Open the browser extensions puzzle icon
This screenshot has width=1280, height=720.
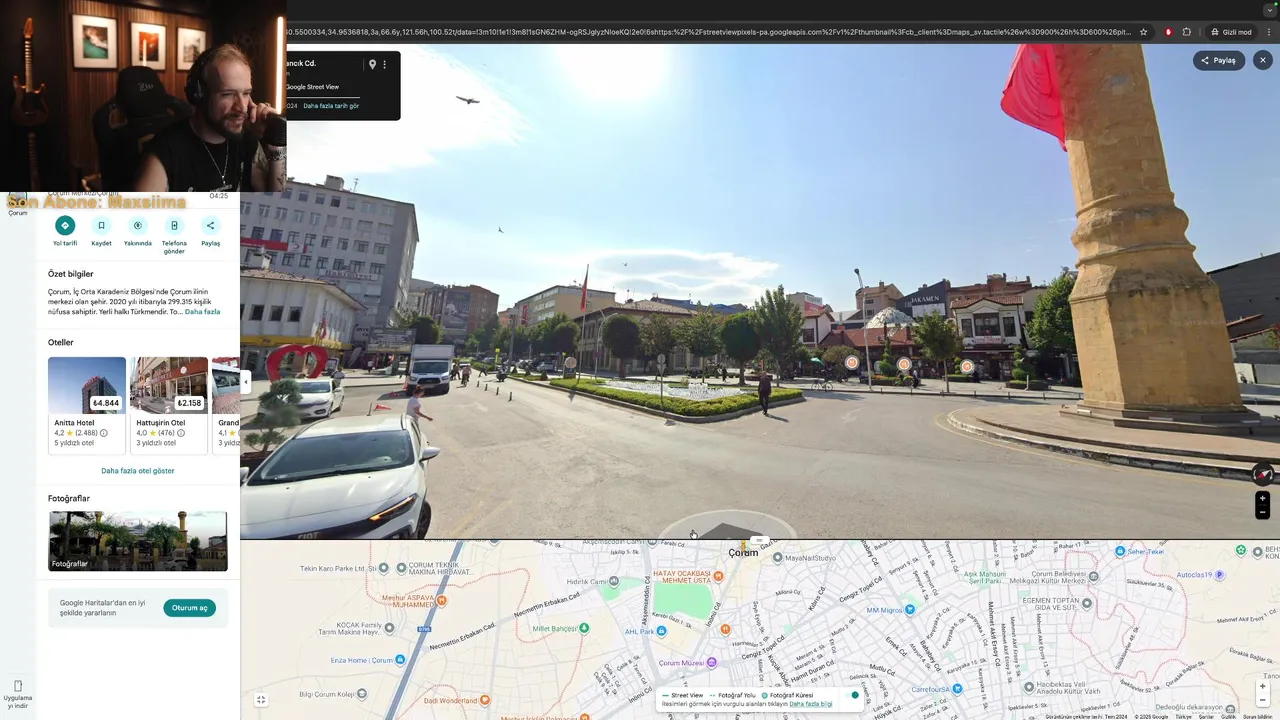point(1187,32)
